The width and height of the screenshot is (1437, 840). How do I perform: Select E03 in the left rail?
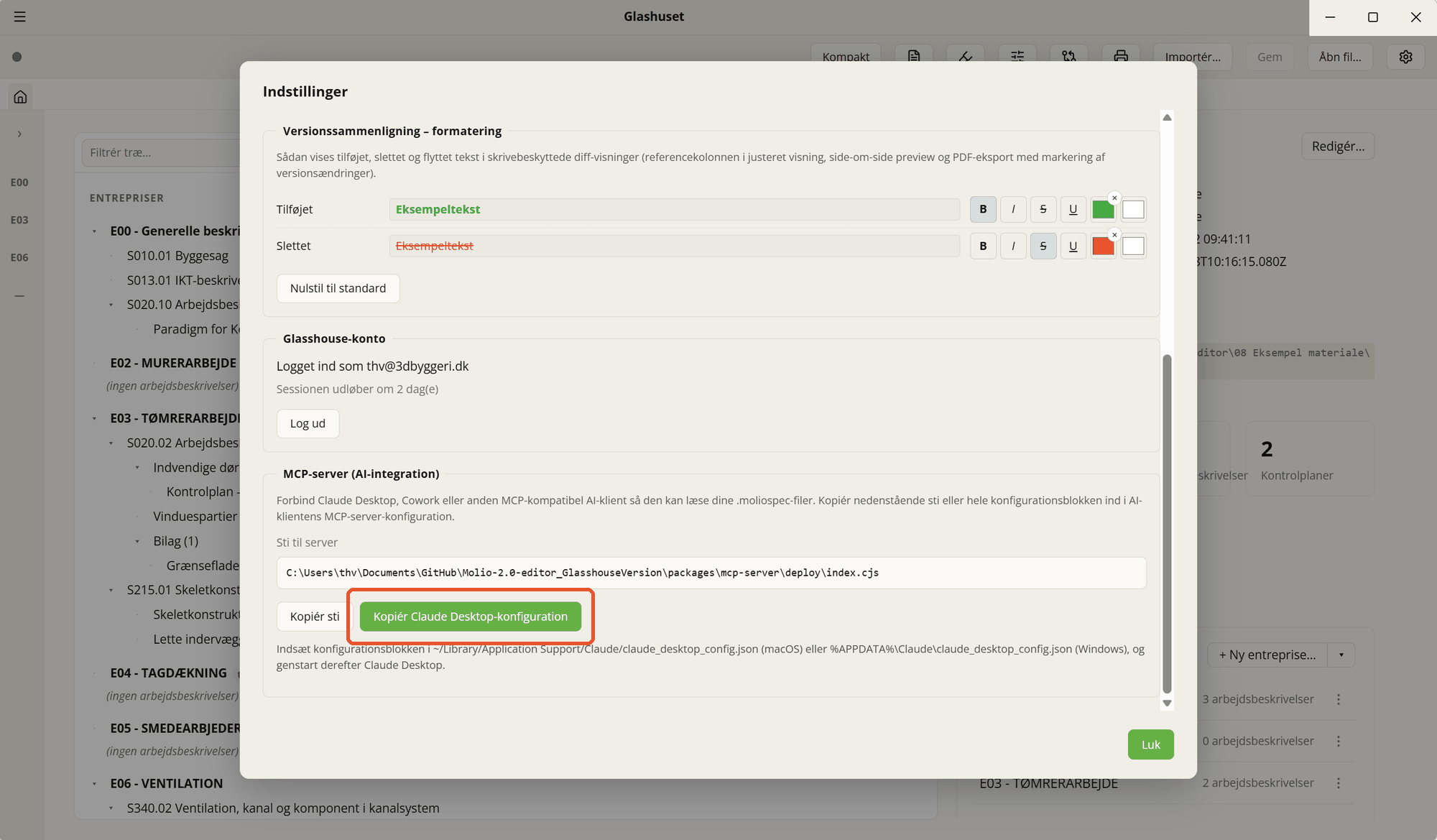19,220
